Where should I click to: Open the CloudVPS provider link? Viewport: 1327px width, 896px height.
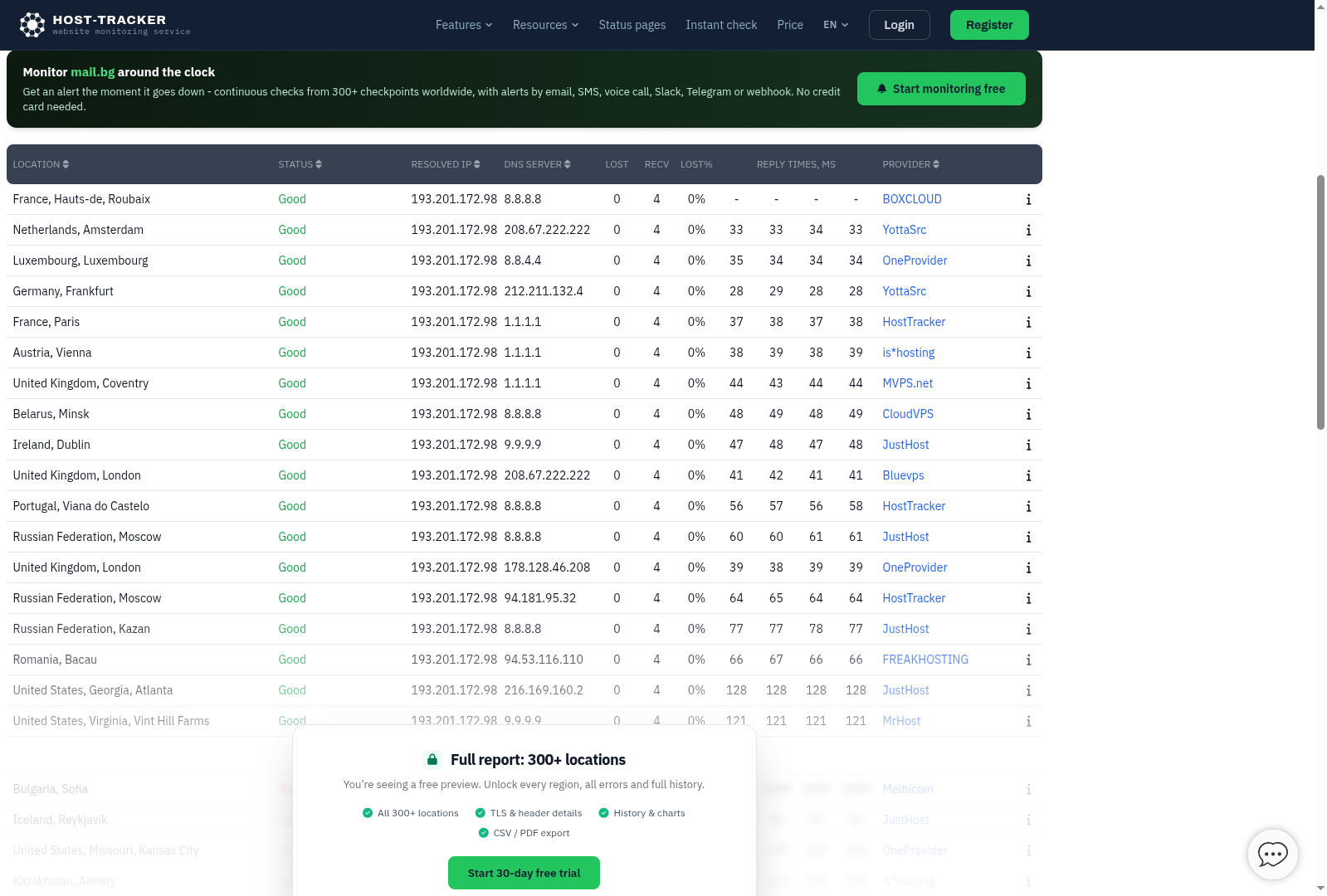coord(908,414)
